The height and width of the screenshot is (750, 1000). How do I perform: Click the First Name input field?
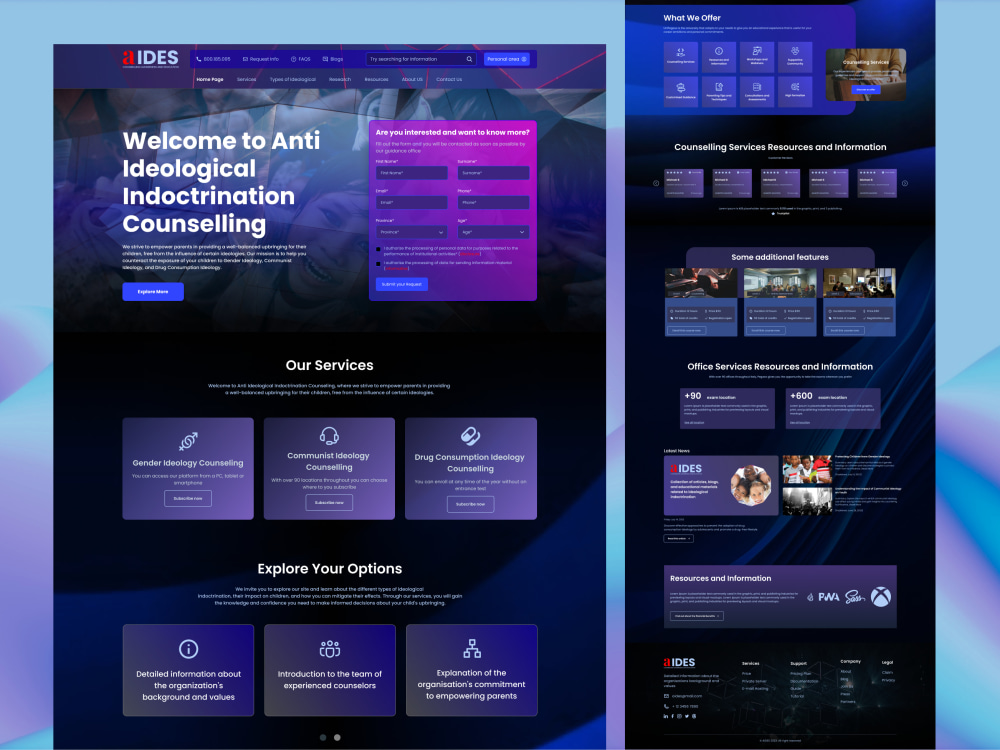[411, 173]
